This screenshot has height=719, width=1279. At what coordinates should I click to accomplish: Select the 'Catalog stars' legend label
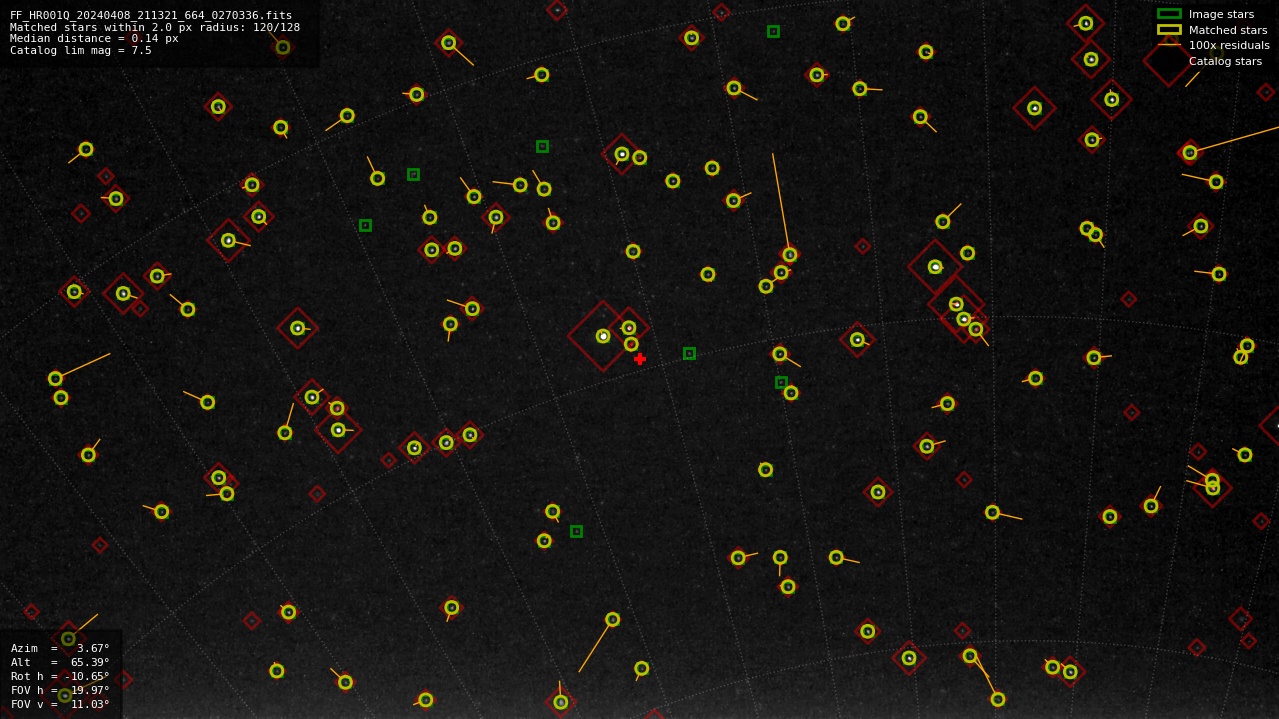tap(1225, 61)
